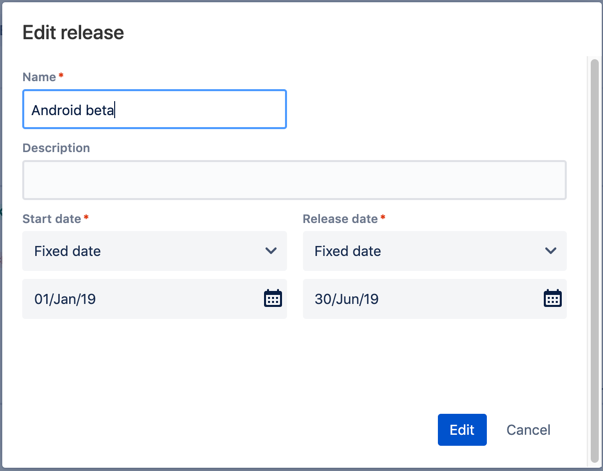Image resolution: width=603 pixels, height=471 pixels.
Task: Open the Release date calendar picker icon
Action: point(553,298)
